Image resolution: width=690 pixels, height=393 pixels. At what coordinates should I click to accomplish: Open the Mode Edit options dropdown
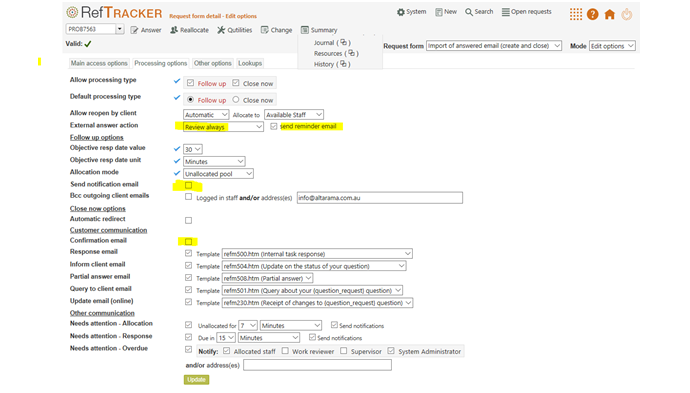[x=612, y=46]
